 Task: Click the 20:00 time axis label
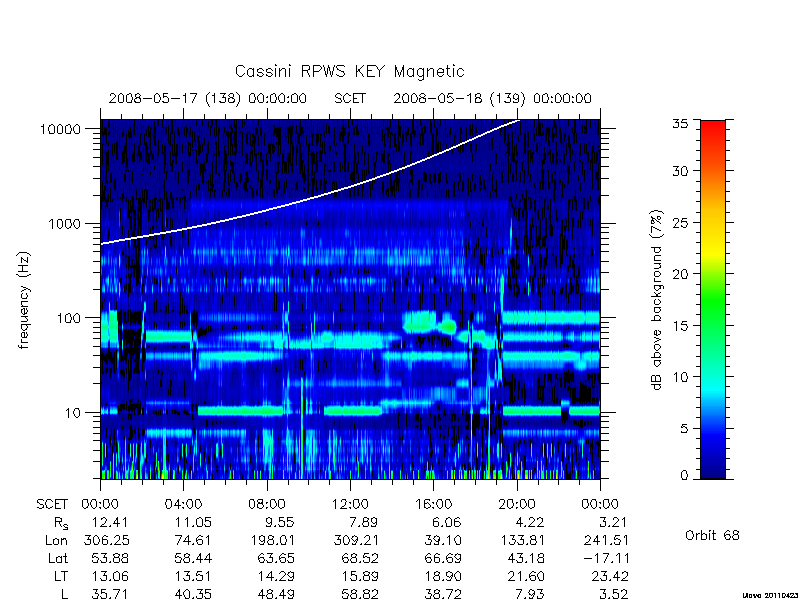point(517,505)
